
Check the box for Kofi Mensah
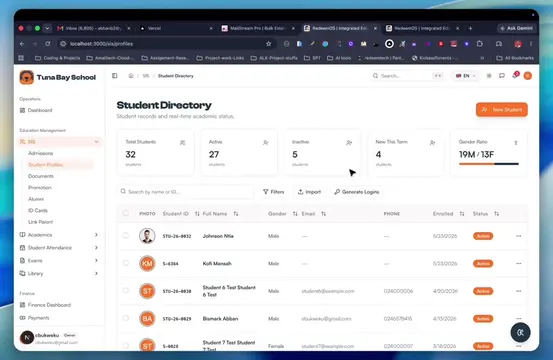126,263
